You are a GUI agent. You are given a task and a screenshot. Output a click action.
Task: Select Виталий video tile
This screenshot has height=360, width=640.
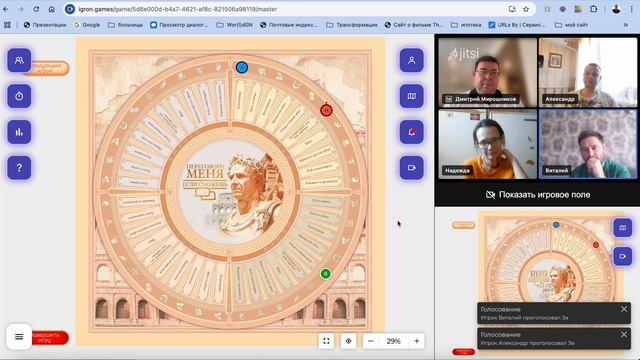tap(588, 144)
